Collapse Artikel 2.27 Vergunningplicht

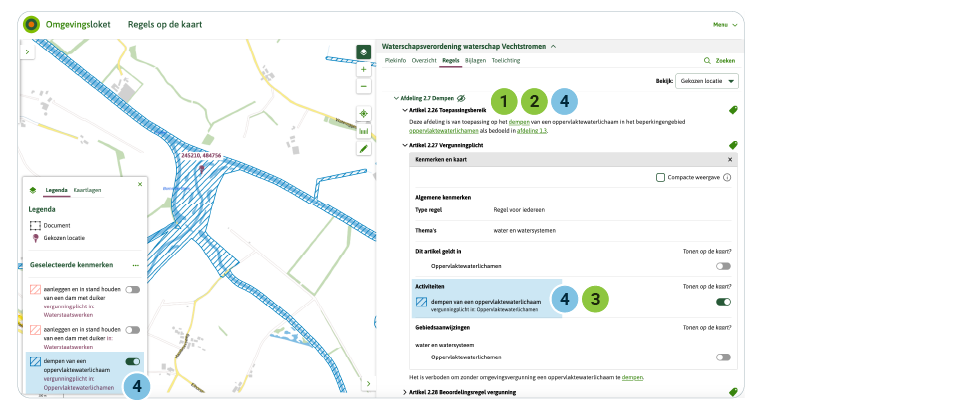coord(405,145)
